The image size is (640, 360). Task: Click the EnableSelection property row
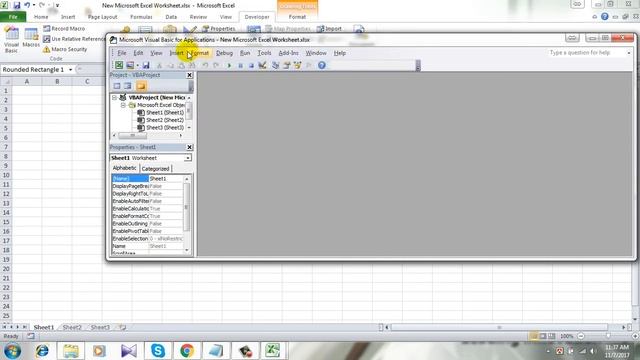point(147,238)
